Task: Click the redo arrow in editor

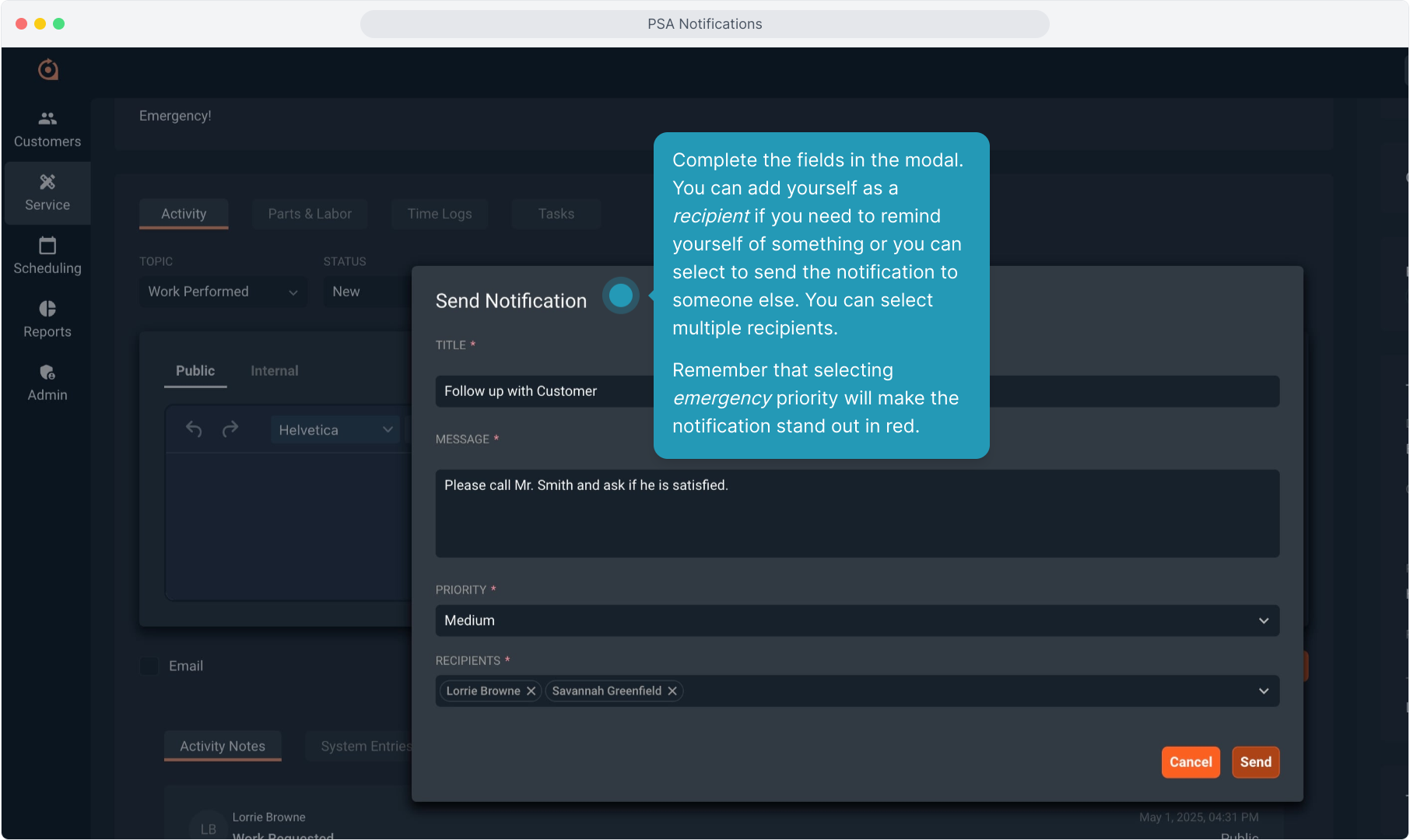Action: 230,429
